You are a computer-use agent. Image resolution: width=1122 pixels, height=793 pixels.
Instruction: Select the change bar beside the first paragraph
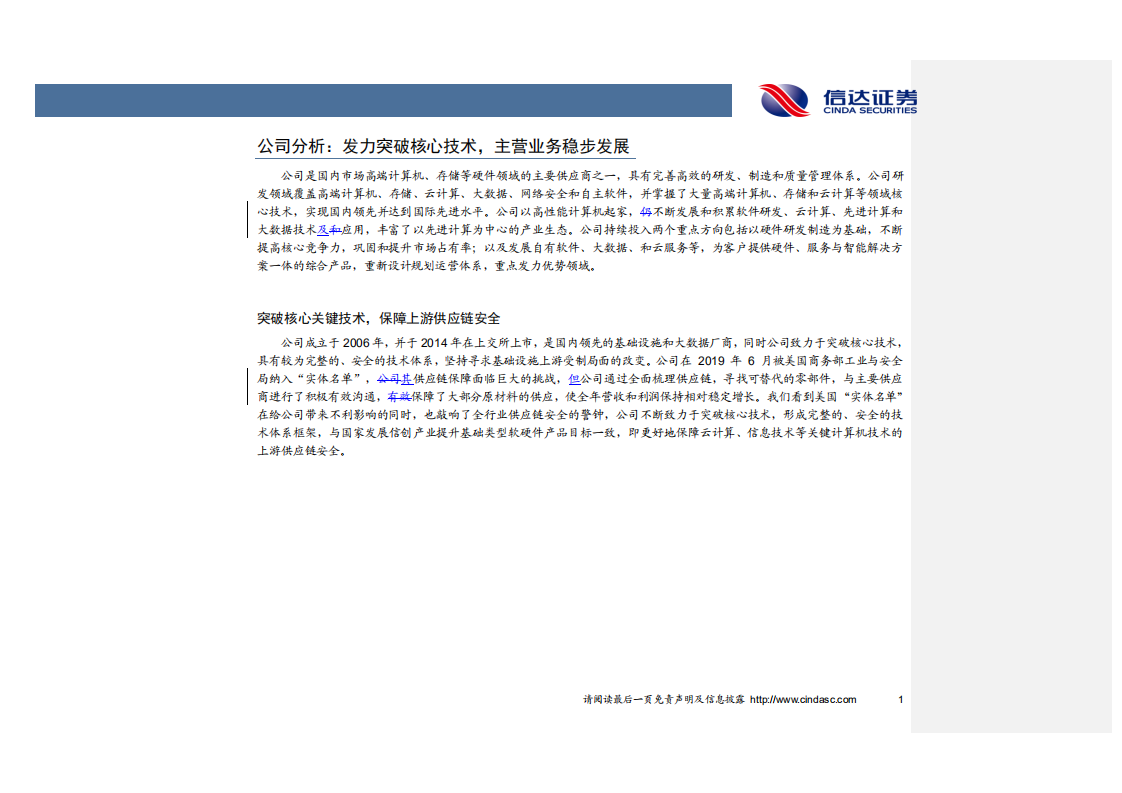[x=249, y=219]
